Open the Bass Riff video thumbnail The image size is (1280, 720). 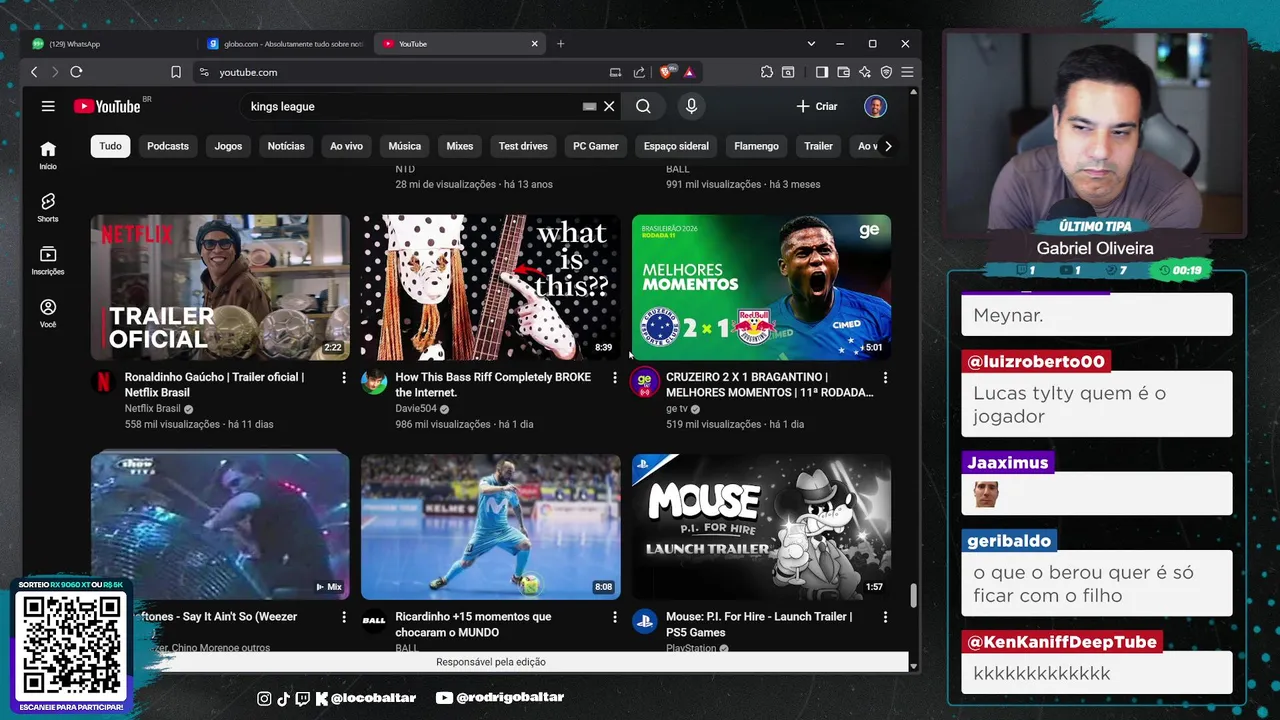pos(491,287)
